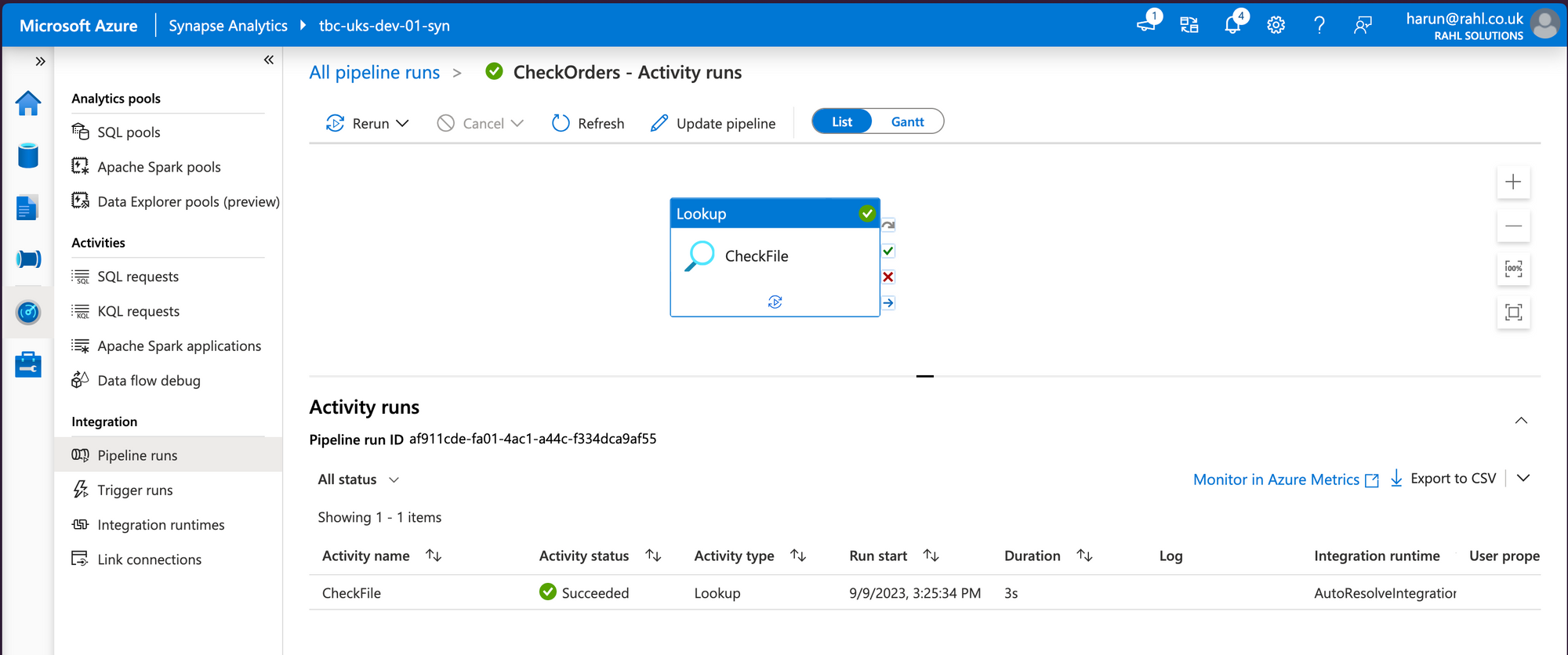Click the green success output connector
The image size is (1568, 655).
(x=888, y=251)
